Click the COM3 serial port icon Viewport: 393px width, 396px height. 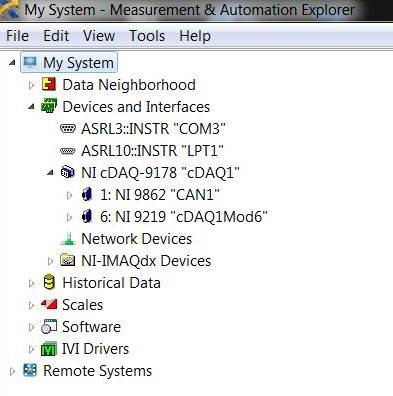[x=68, y=128]
